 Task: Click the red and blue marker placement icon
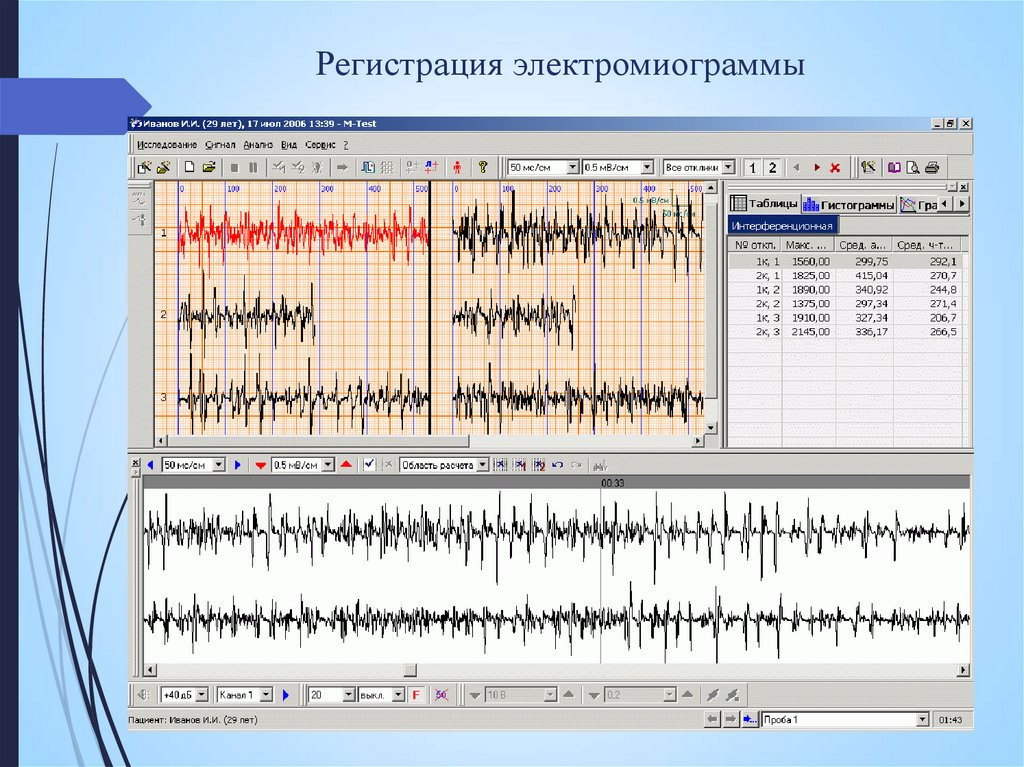(x=431, y=167)
